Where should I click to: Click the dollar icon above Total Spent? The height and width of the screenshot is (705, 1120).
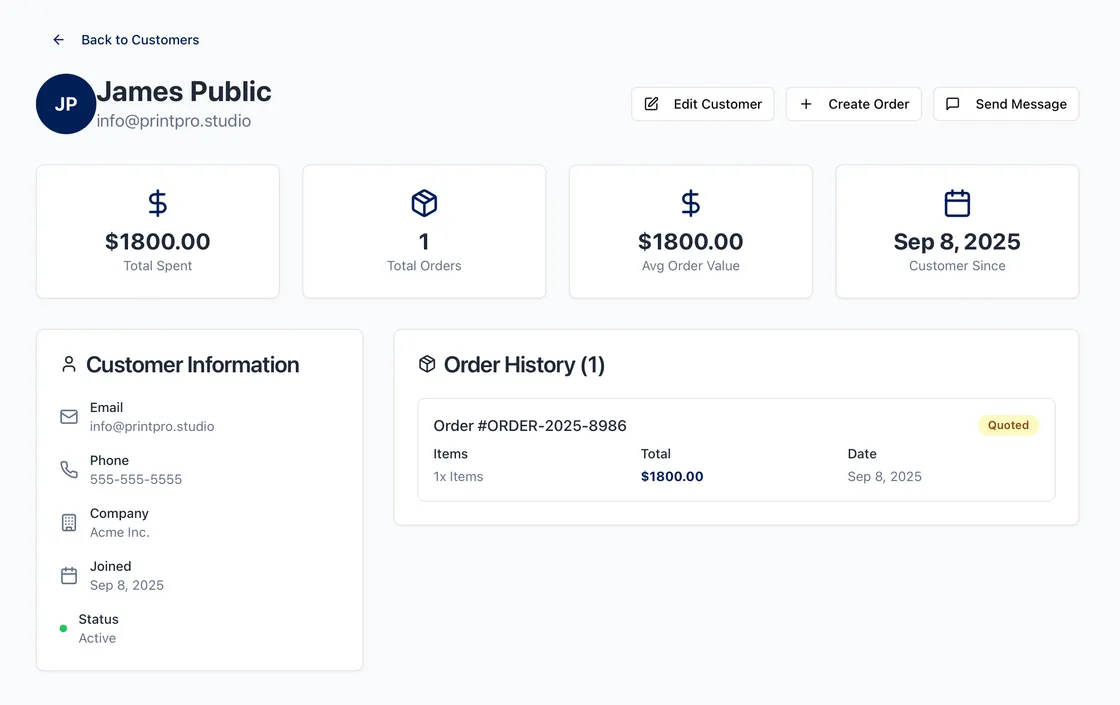coord(157,203)
